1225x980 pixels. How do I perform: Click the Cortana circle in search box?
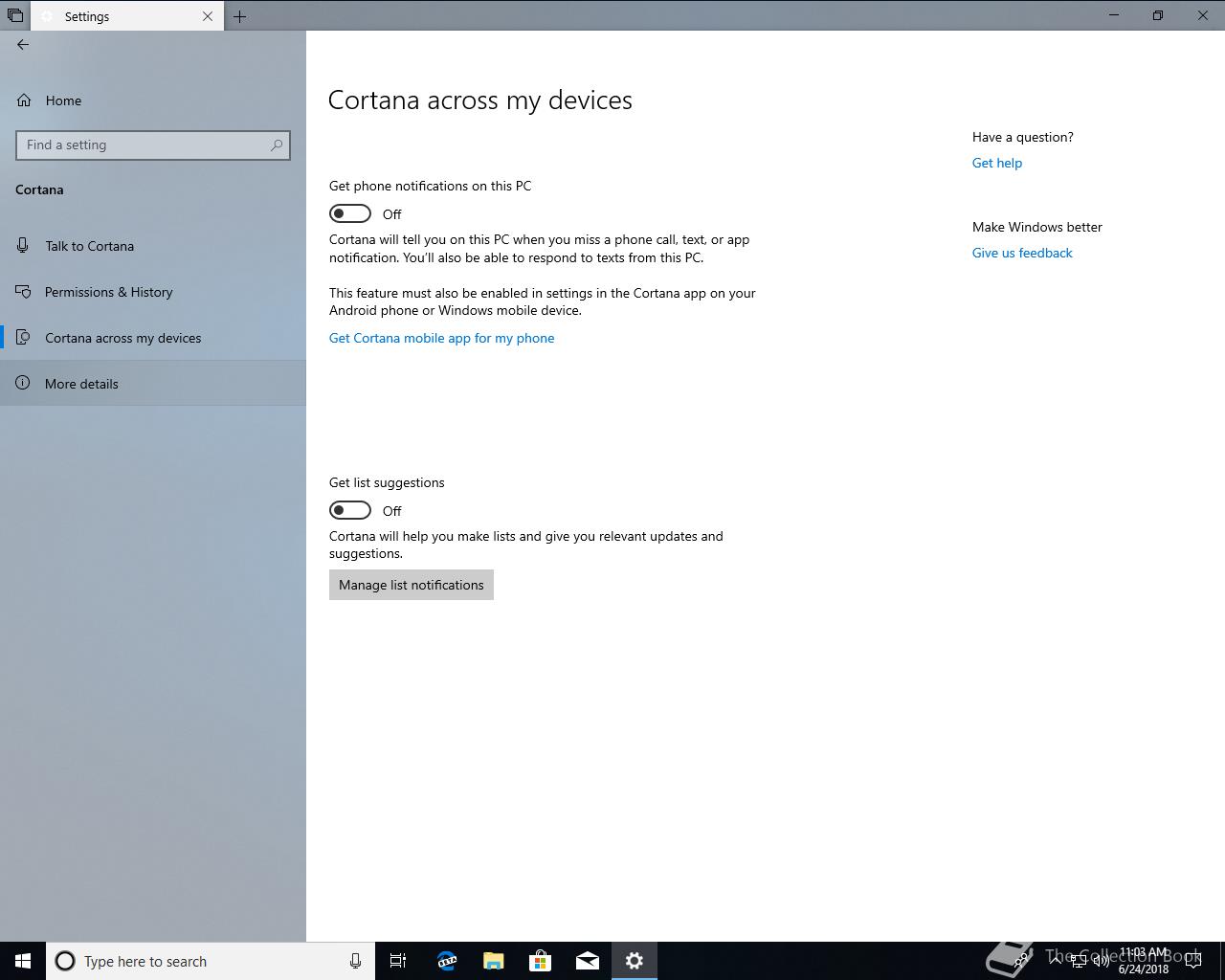tap(65, 961)
